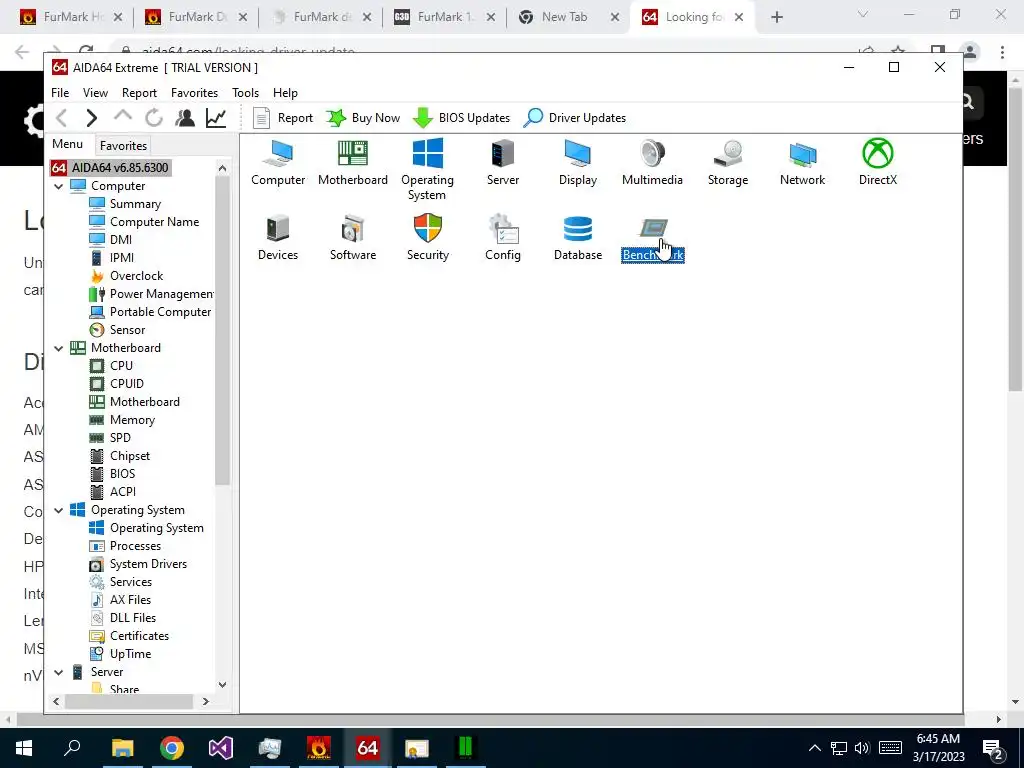1024x768 pixels.
Task: Select Overclock in the tree
Action: [126, 276]
